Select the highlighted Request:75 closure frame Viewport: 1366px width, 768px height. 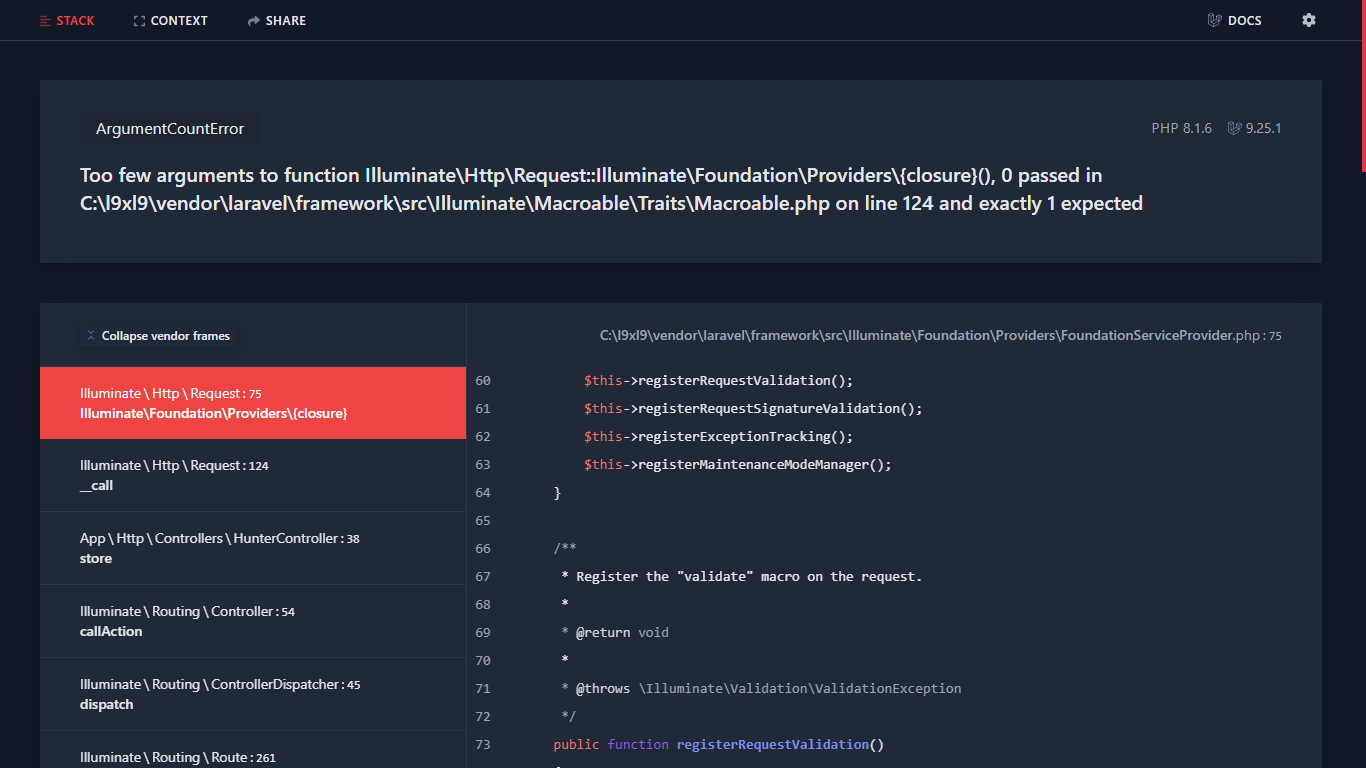253,403
